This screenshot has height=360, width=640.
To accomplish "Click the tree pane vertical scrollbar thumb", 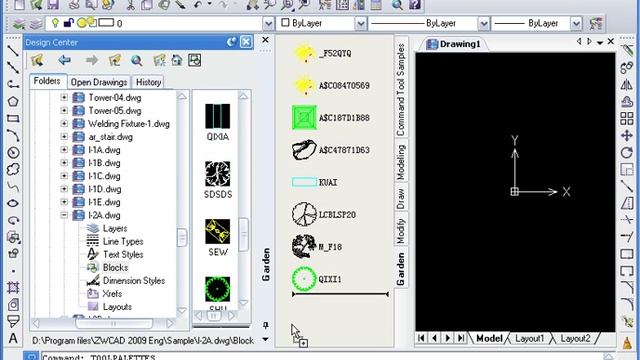I will (182, 238).
